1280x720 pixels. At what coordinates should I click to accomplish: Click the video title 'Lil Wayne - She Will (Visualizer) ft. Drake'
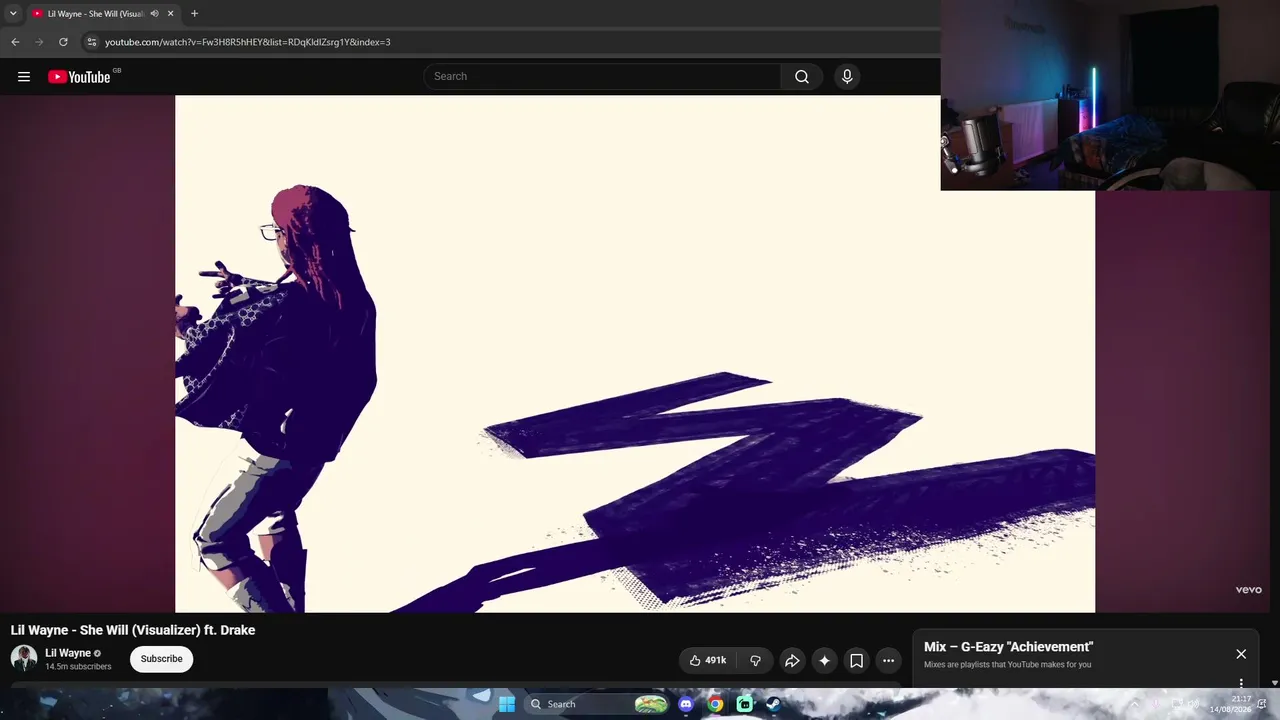point(133,630)
